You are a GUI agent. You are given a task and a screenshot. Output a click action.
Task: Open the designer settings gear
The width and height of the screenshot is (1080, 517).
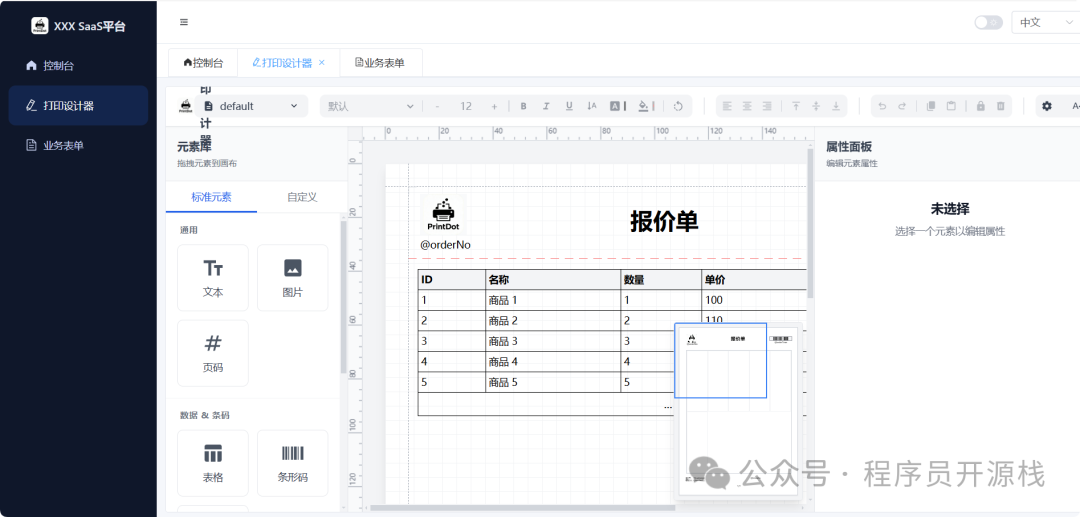click(x=1047, y=106)
